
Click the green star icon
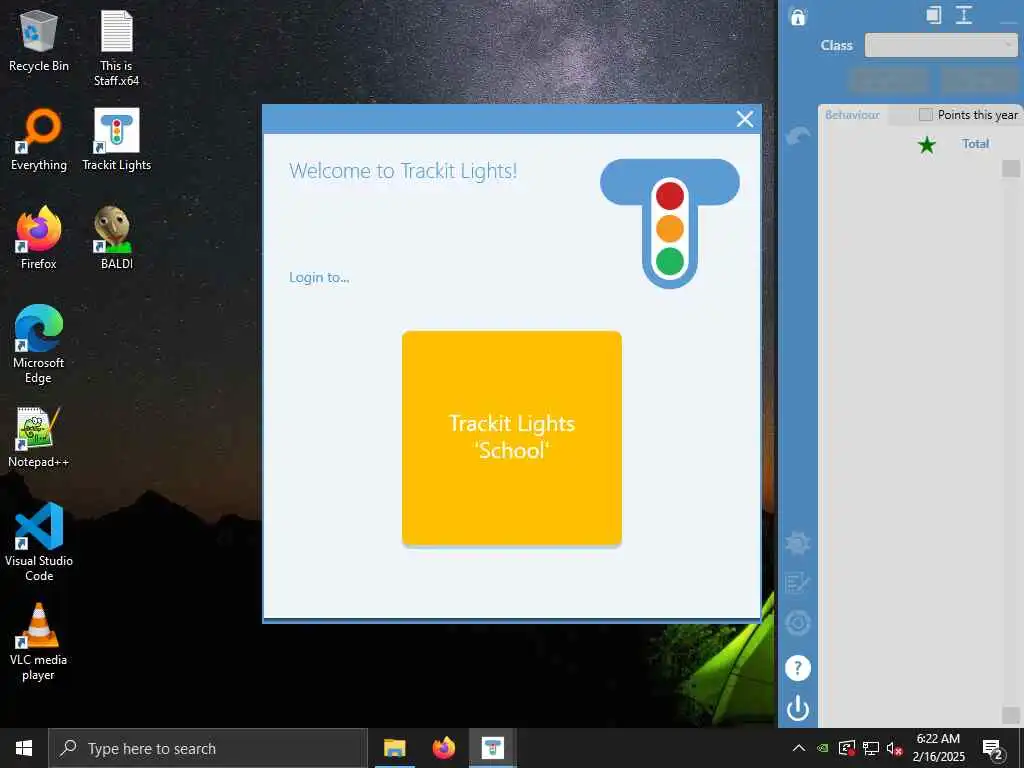pyautogui.click(x=926, y=144)
